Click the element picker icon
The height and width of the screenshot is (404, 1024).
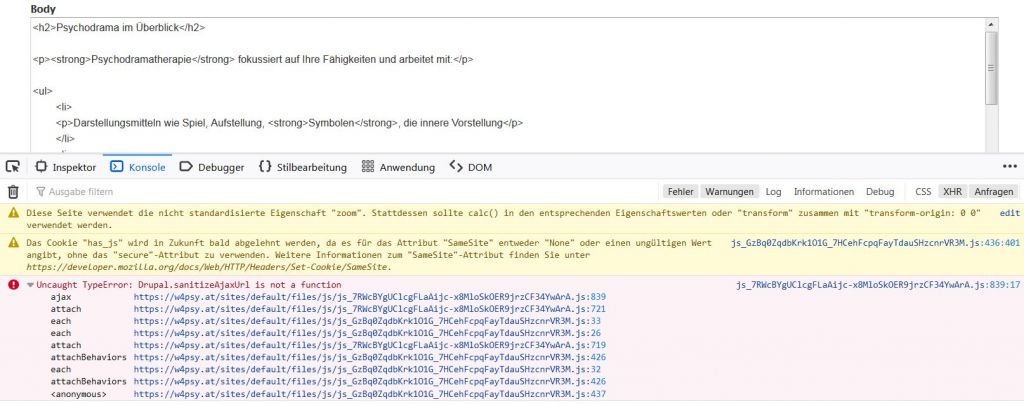click(13, 167)
